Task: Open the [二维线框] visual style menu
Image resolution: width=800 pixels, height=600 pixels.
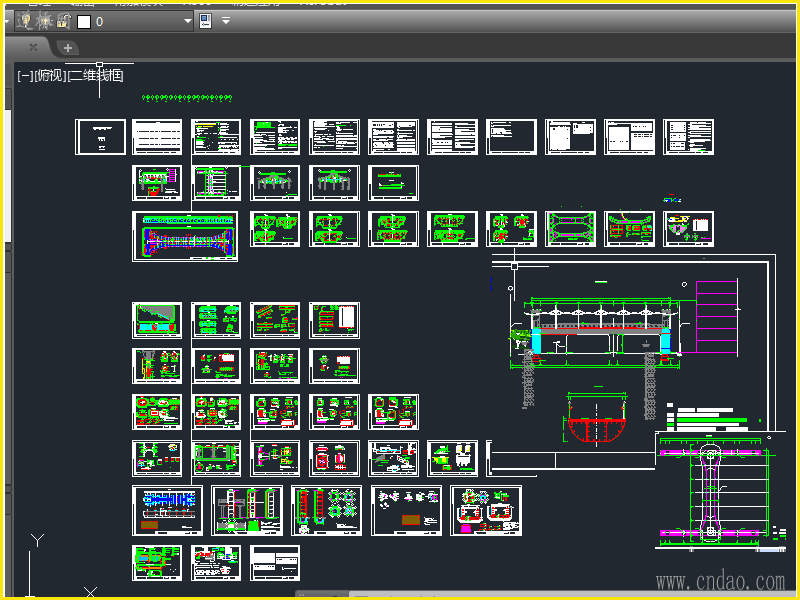Action: click(96, 76)
